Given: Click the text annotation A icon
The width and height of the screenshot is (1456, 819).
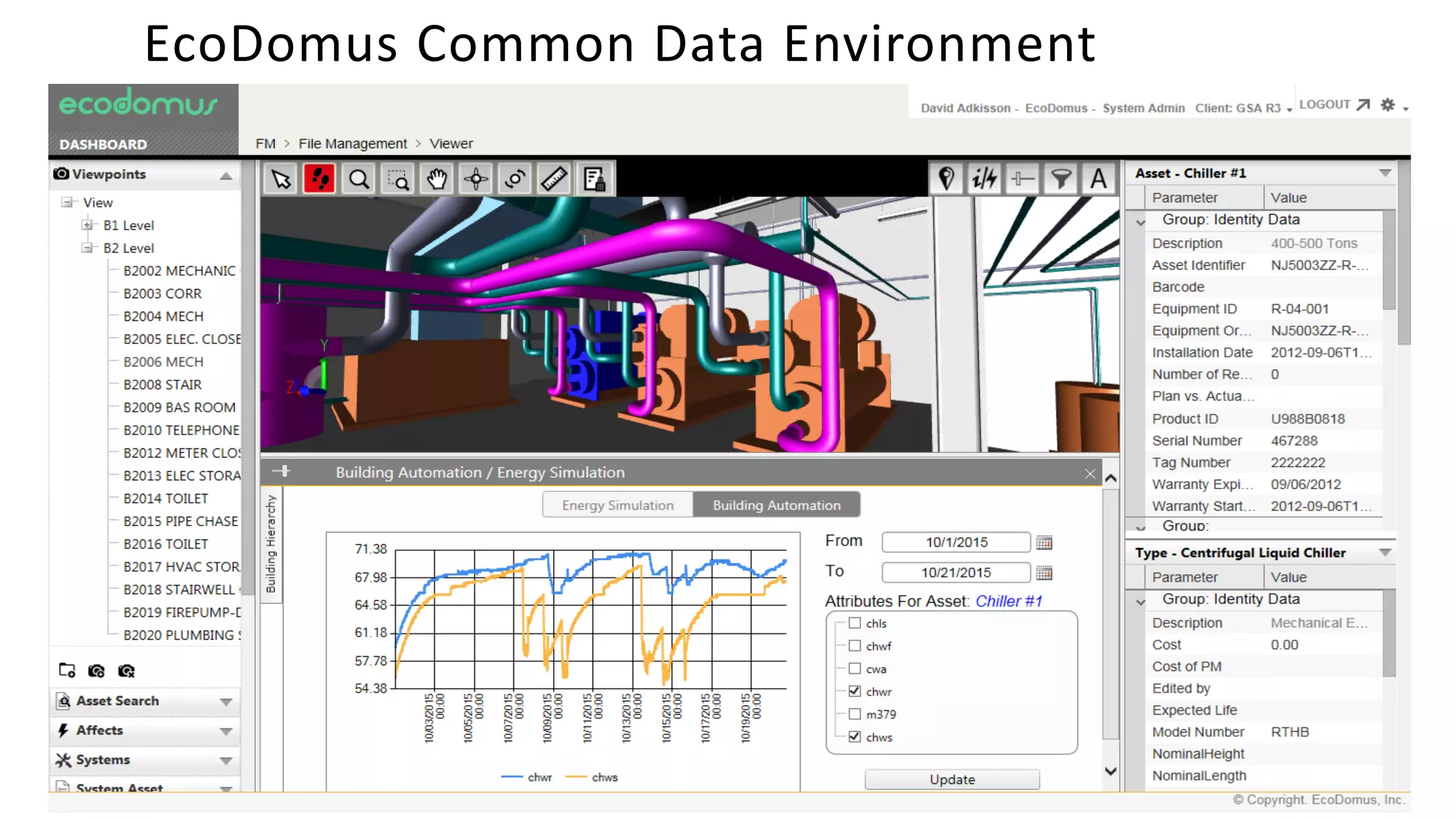Looking at the screenshot, I should (x=1098, y=178).
